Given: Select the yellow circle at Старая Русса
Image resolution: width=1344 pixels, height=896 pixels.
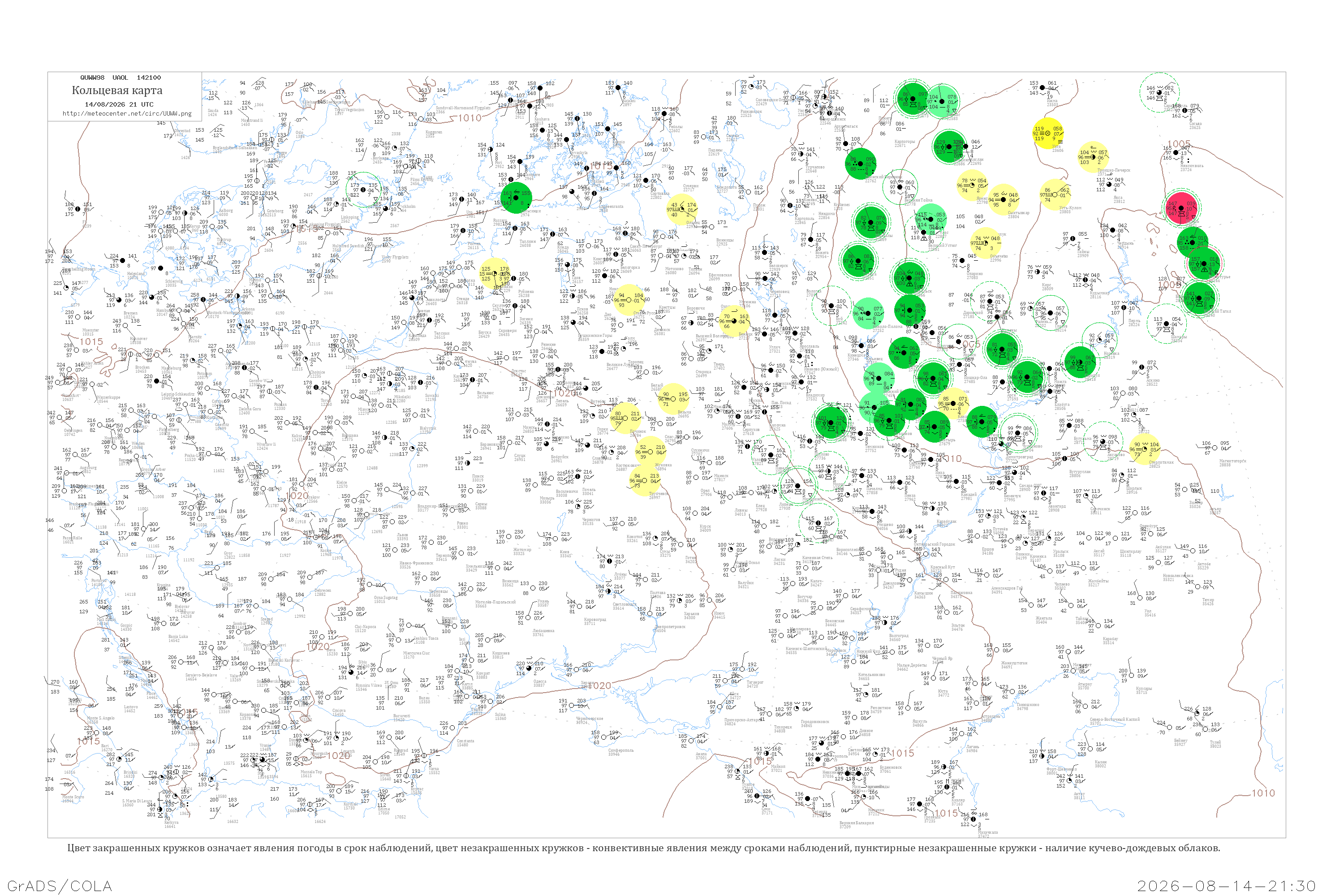Looking at the screenshot, I should click(629, 300).
